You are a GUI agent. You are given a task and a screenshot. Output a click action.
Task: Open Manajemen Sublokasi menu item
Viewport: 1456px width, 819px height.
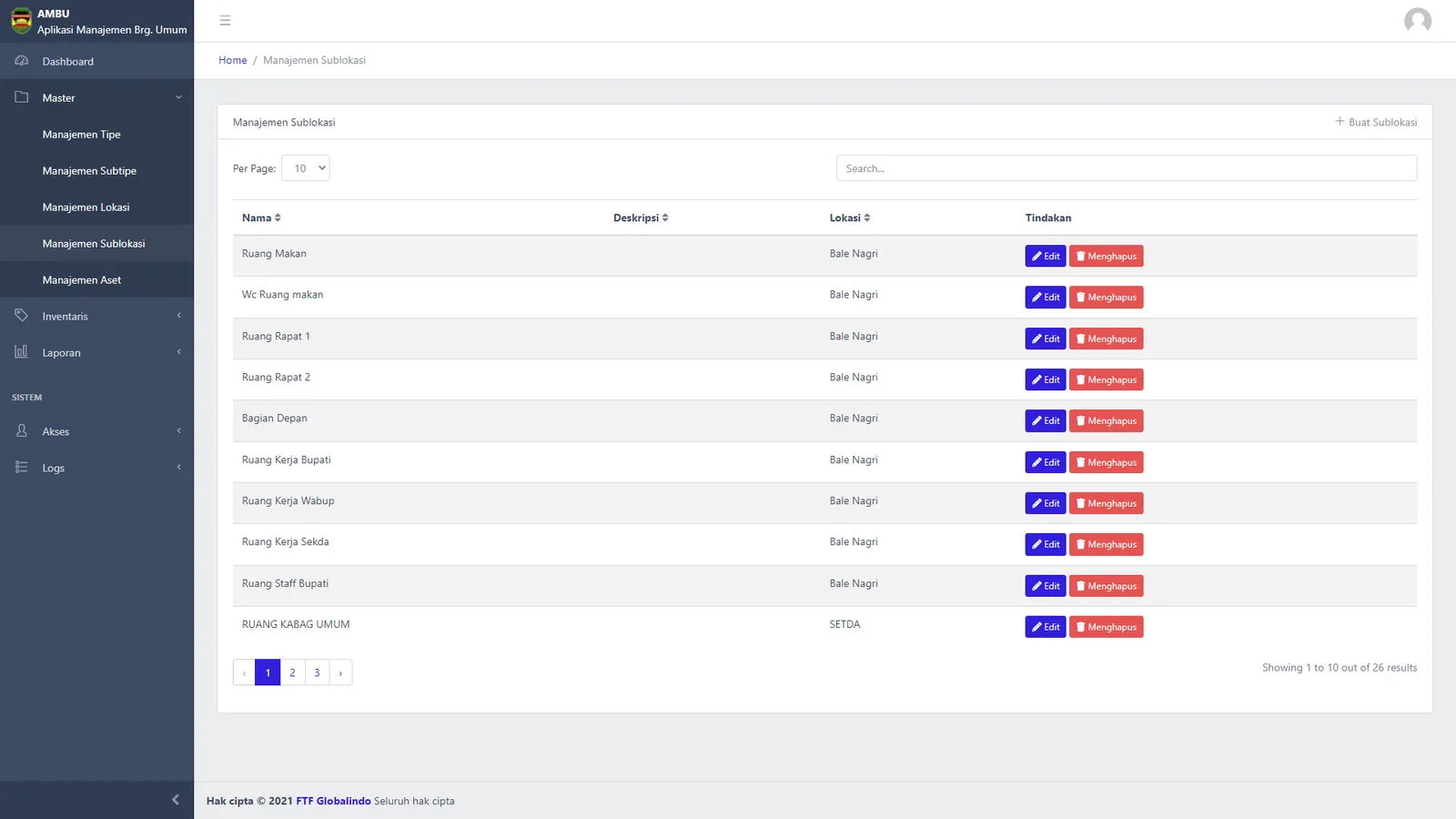tap(96, 243)
